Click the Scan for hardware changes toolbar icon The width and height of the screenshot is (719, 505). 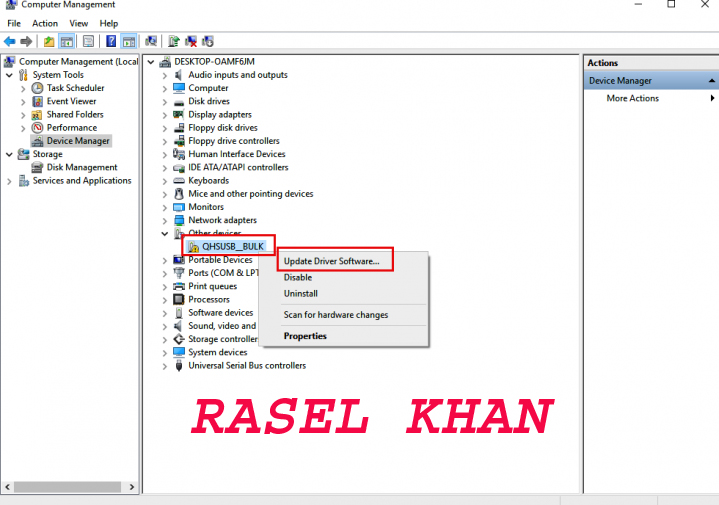[151, 41]
